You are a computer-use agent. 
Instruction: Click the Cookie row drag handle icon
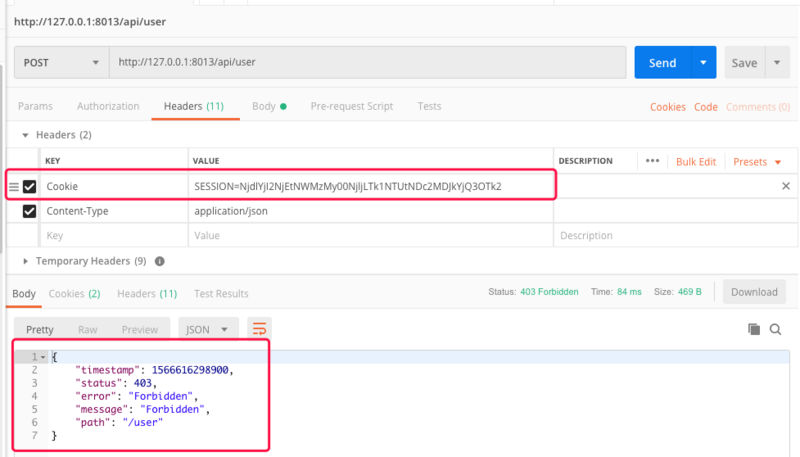[14, 187]
